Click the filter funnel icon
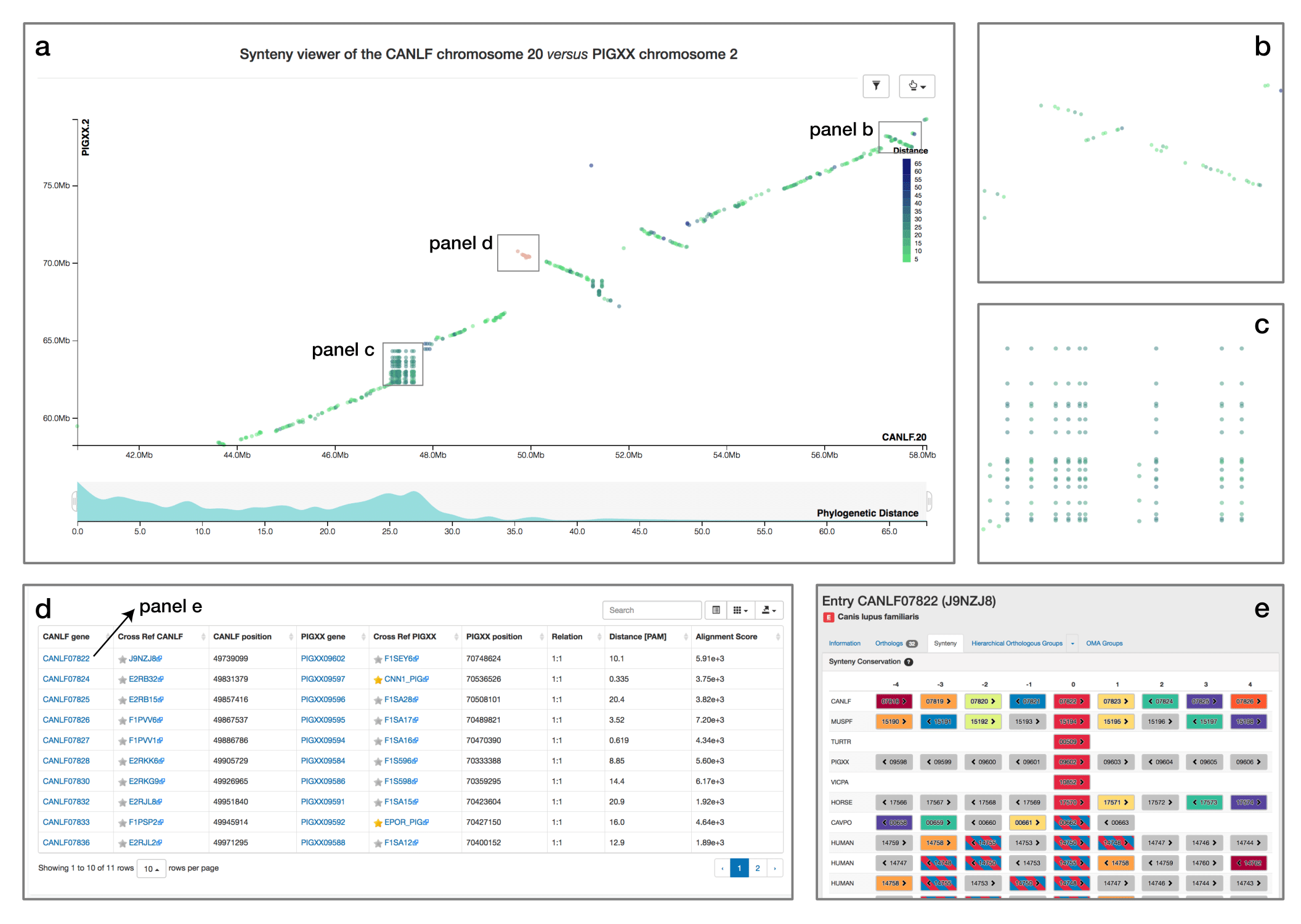The height and width of the screenshot is (924, 1301). pyautogui.click(x=875, y=86)
